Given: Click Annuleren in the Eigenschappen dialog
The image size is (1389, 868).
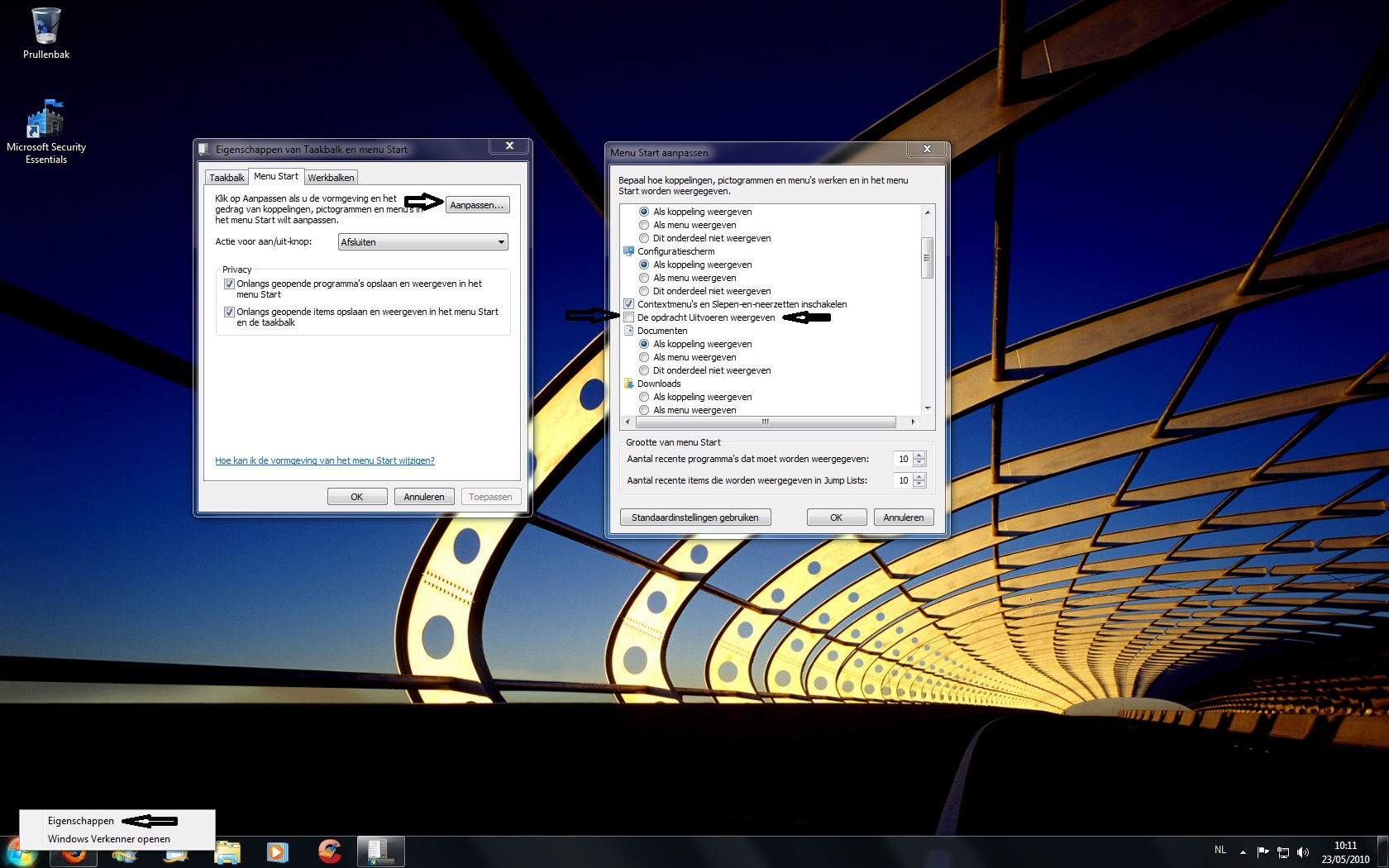Looking at the screenshot, I should [424, 497].
